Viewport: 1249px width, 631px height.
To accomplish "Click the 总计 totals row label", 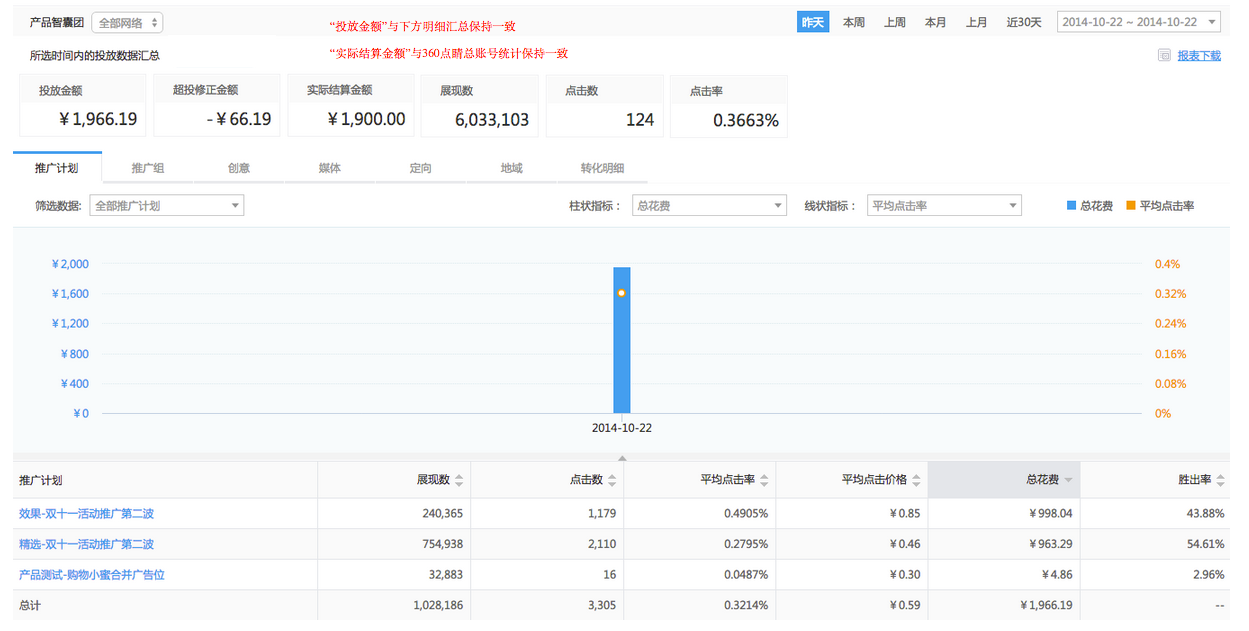I will [x=31, y=606].
